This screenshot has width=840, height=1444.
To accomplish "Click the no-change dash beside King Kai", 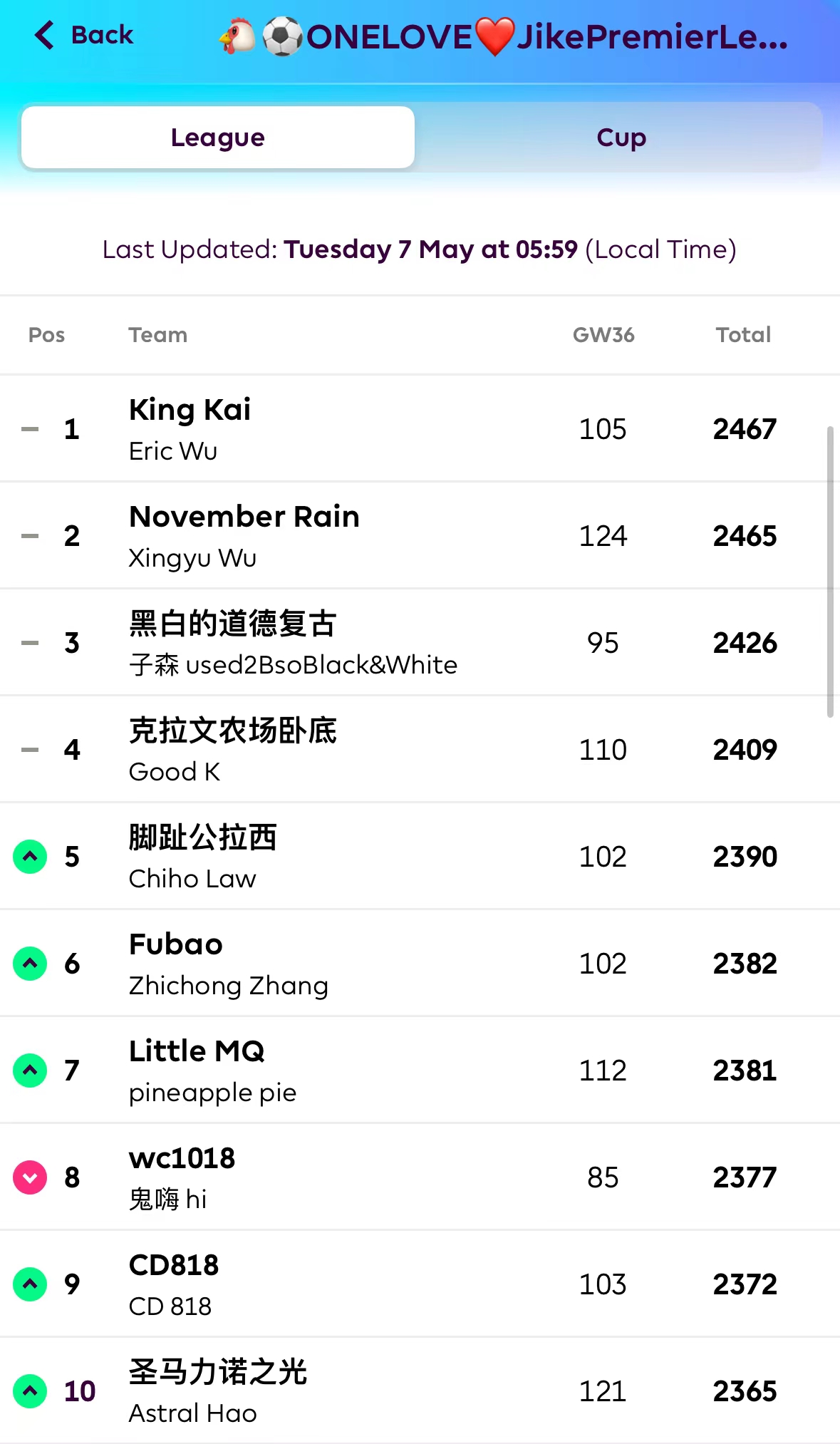I will [30, 429].
